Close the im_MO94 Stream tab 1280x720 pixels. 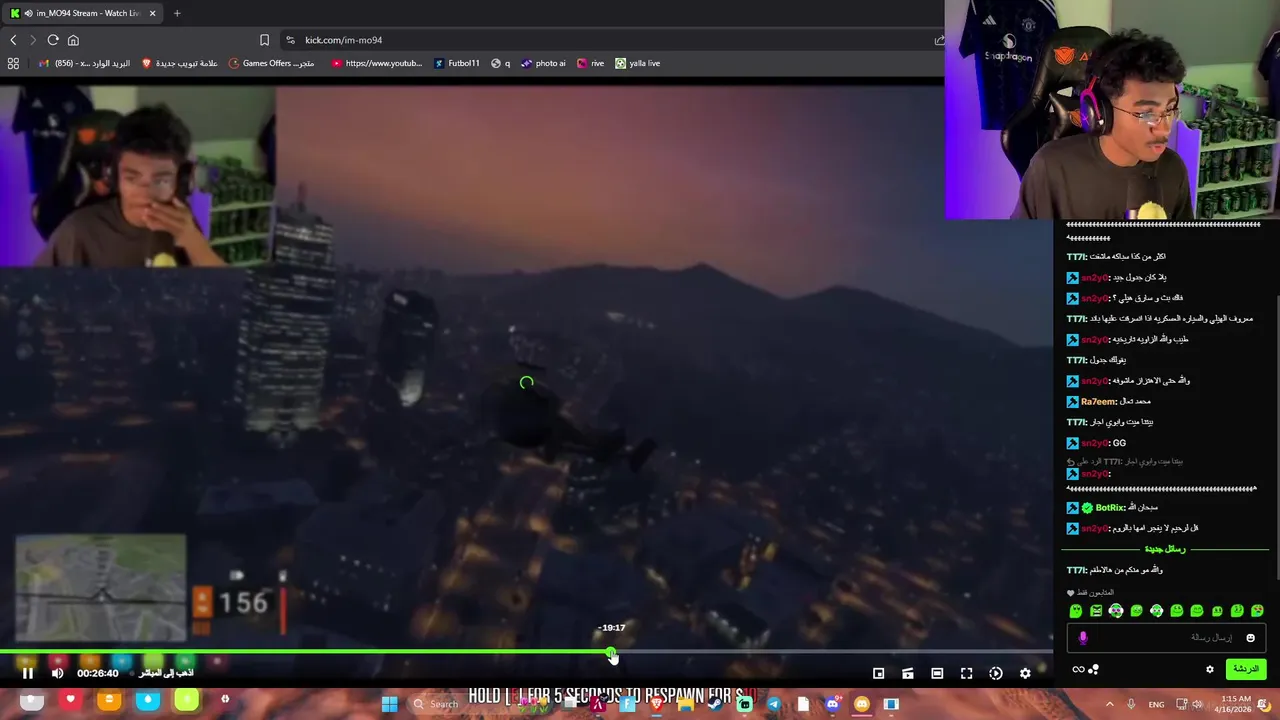[153, 13]
